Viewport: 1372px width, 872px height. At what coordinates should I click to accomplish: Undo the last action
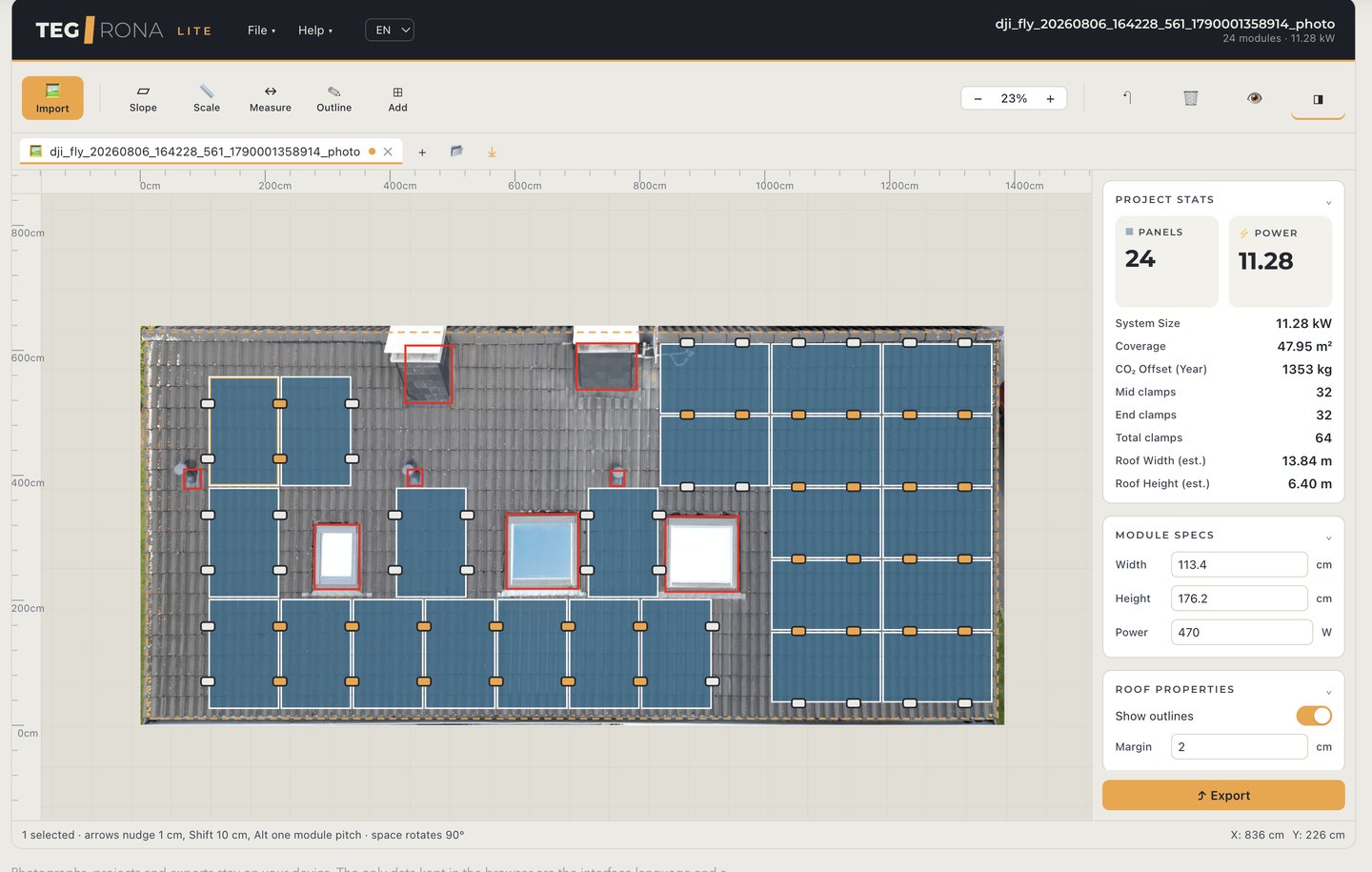(1127, 97)
